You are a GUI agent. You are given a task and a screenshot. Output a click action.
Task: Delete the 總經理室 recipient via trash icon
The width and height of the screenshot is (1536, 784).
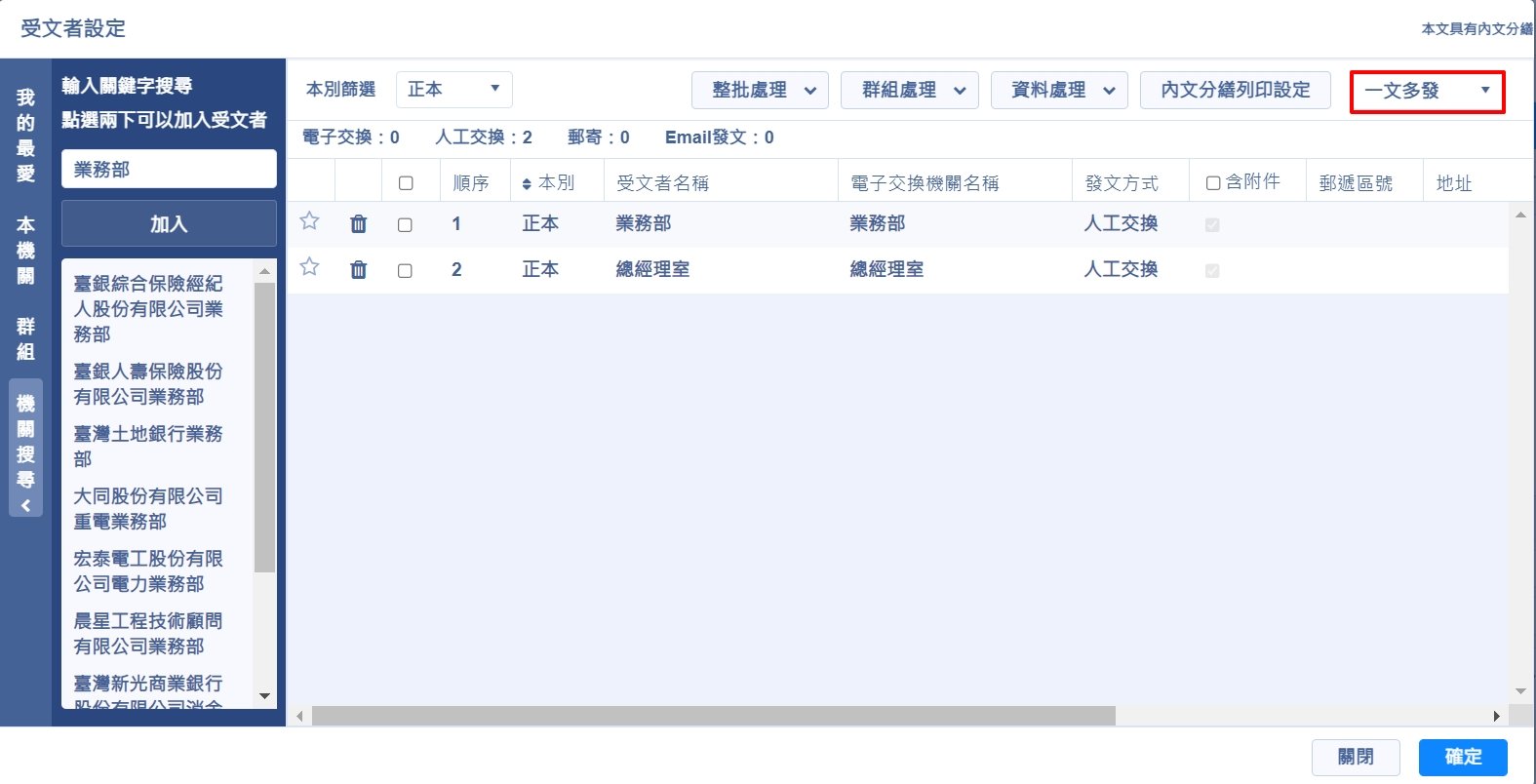coord(359,270)
